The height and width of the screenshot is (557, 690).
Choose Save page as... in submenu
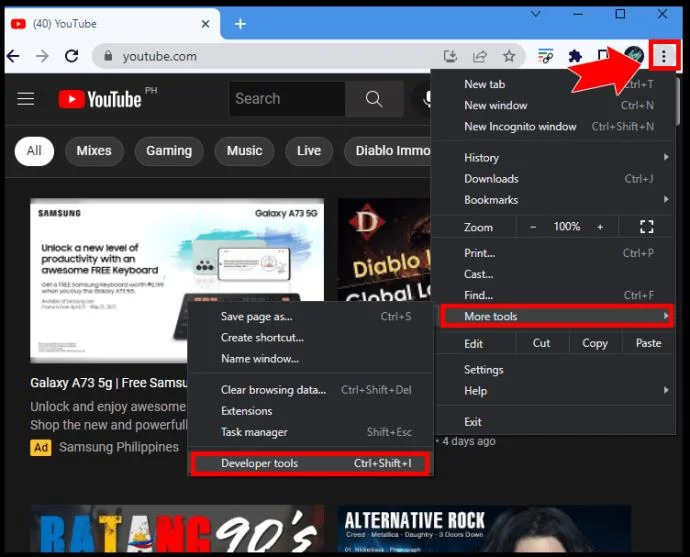point(311,316)
